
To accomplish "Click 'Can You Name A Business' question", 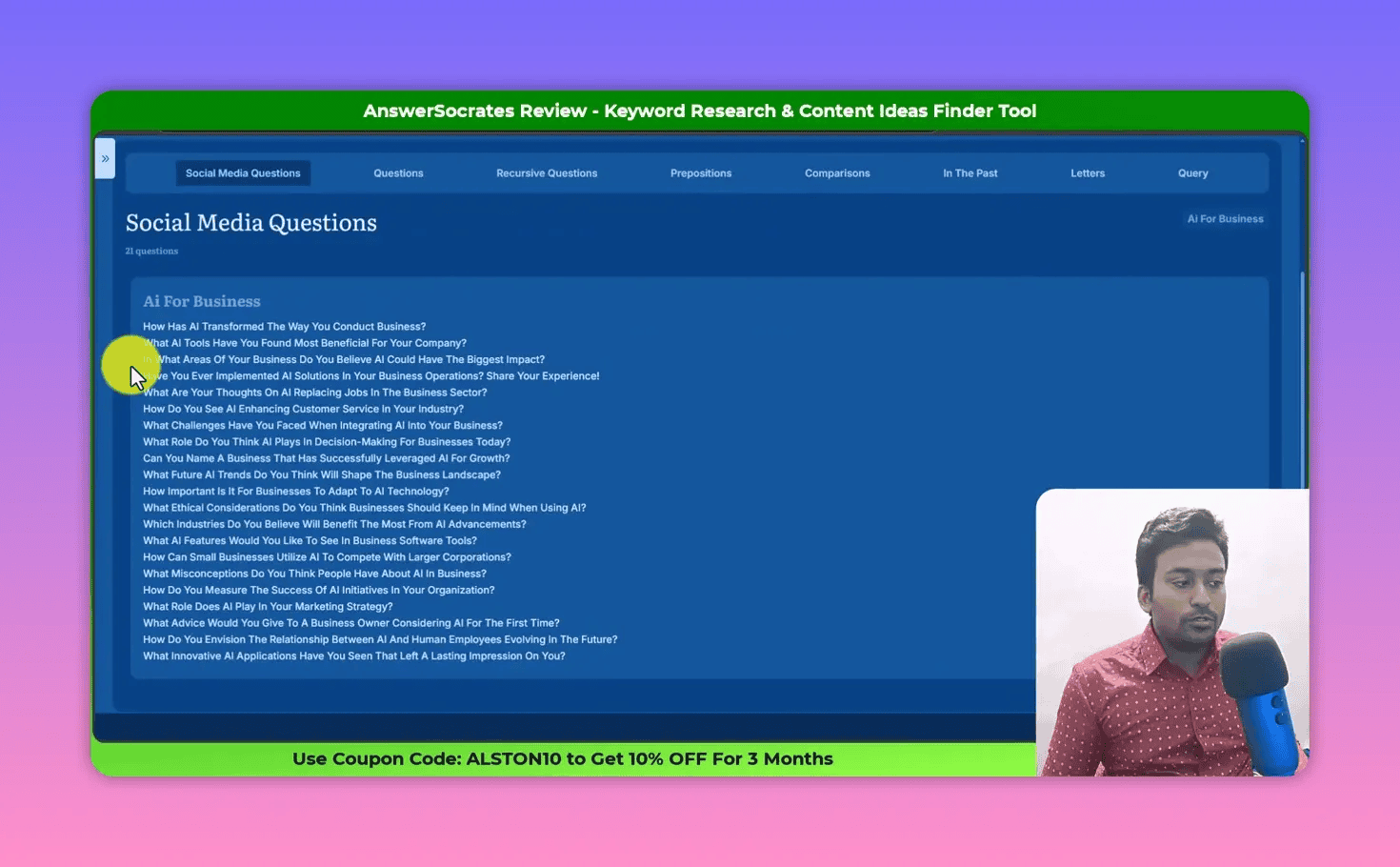I will click(x=326, y=458).
